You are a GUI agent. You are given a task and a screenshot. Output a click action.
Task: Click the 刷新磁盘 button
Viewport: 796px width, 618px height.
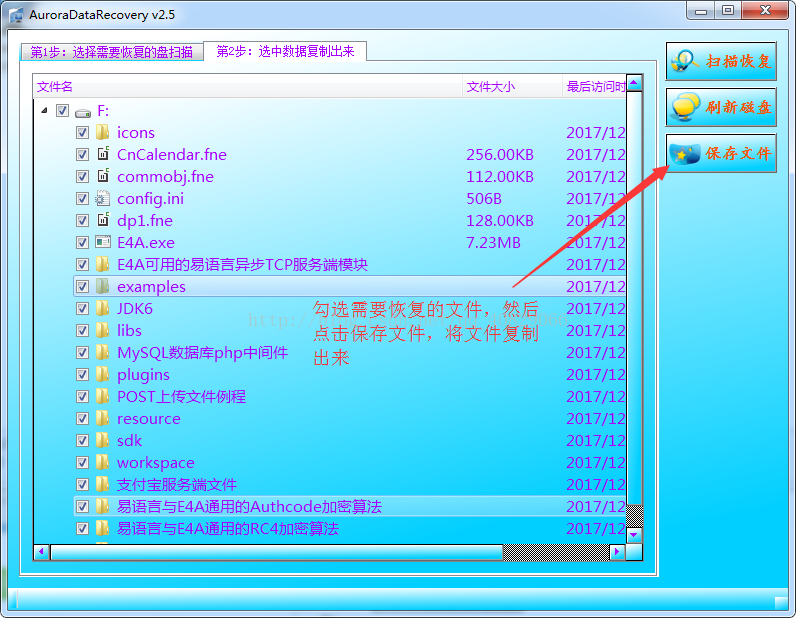tap(721, 107)
